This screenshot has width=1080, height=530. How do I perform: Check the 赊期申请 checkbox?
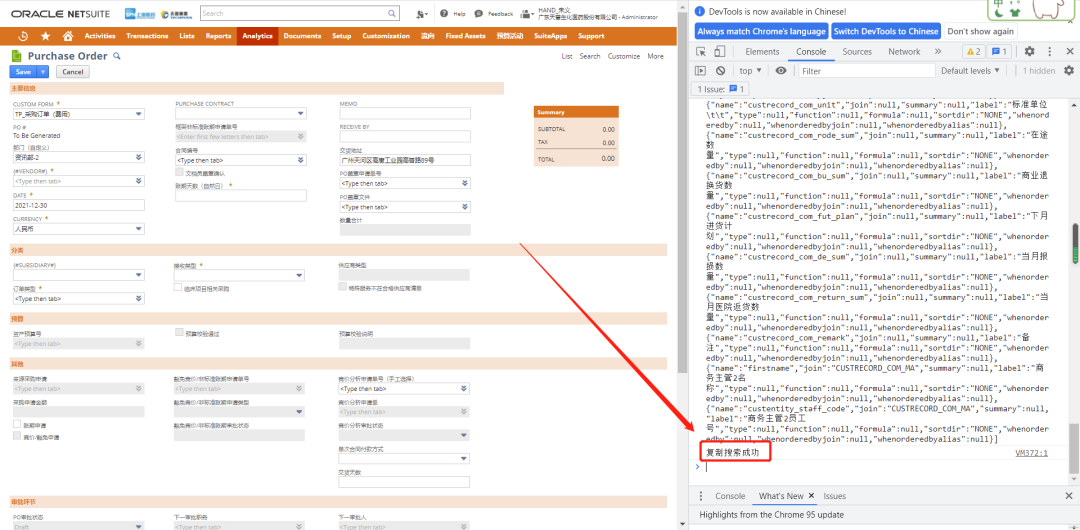point(18,425)
